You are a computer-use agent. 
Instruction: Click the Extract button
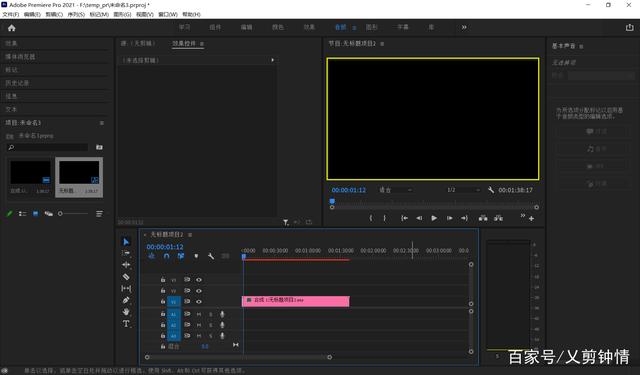click(x=498, y=218)
